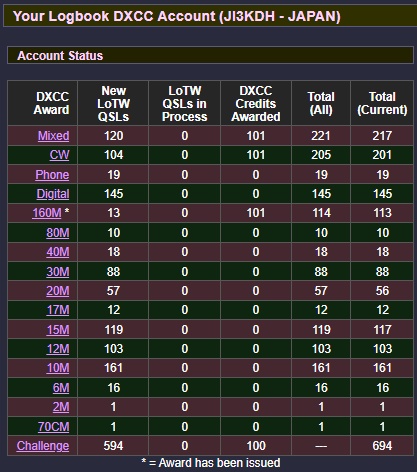Open the 10M band award link
This screenshot has height=472, width=417.
pos(58,368)
